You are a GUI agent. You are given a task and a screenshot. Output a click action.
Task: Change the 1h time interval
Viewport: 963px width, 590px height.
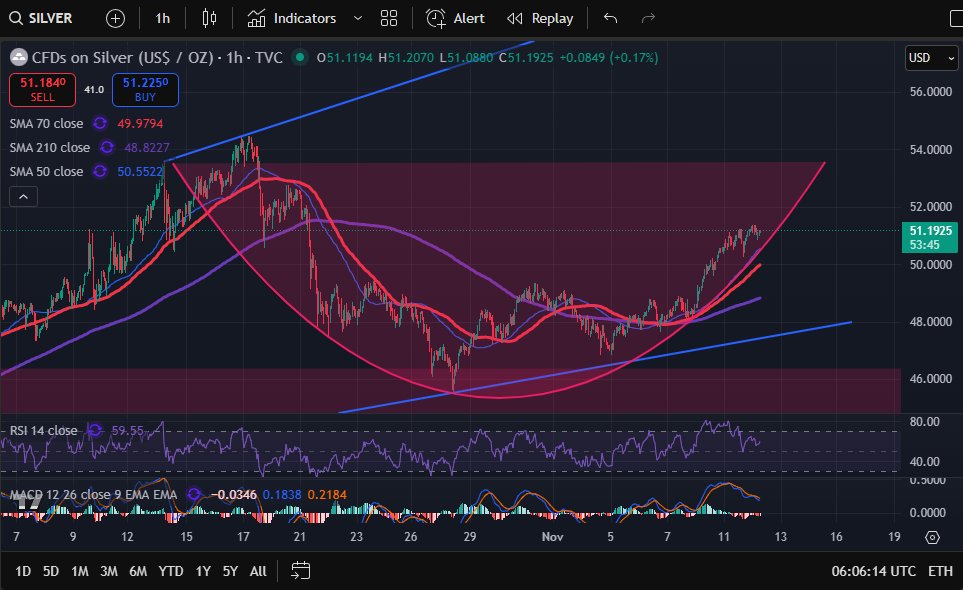tap(162, 18)
